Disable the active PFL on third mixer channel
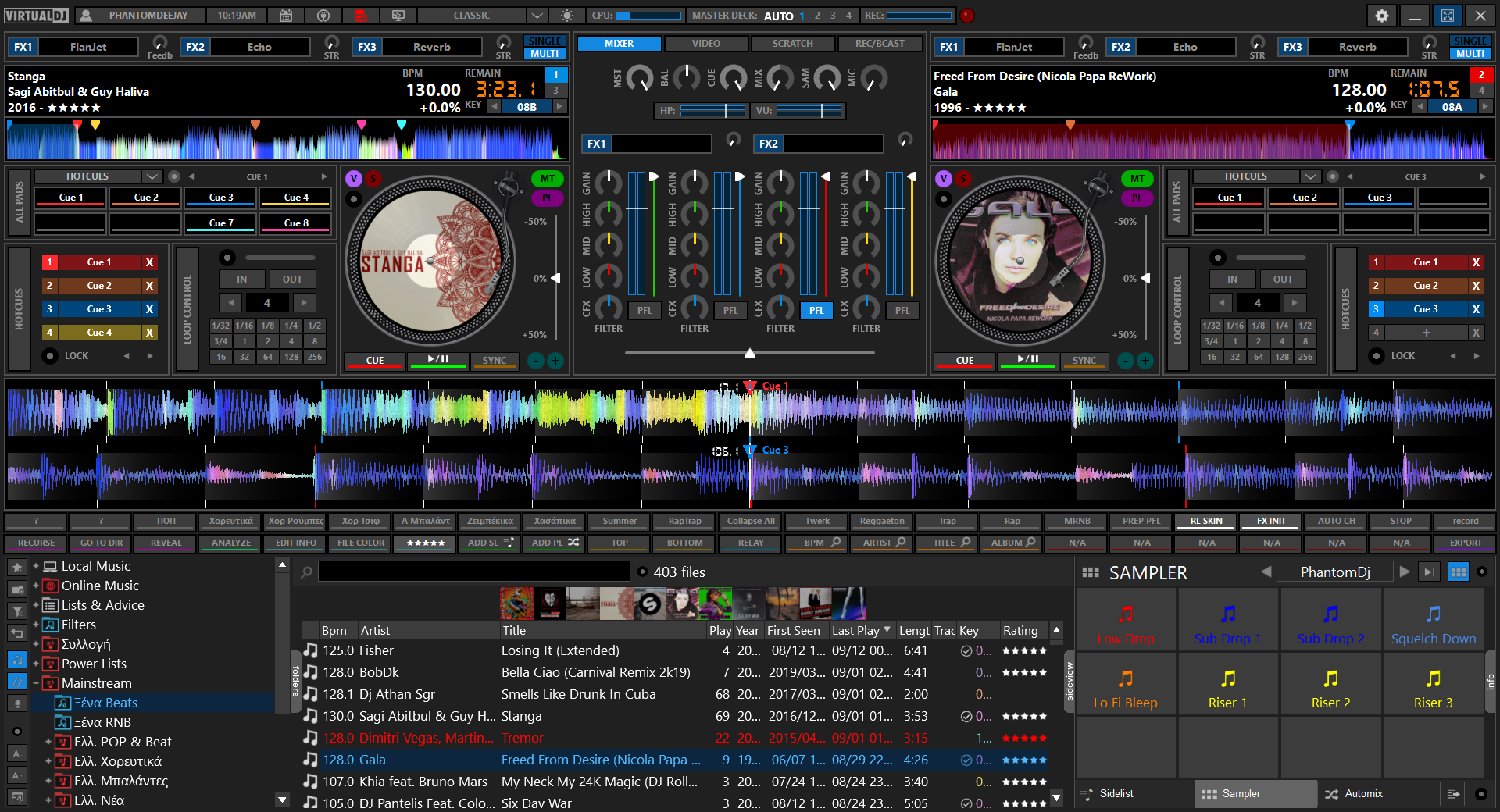The image size is (1500, 812). pyautogui.click(x=816, y=310)
